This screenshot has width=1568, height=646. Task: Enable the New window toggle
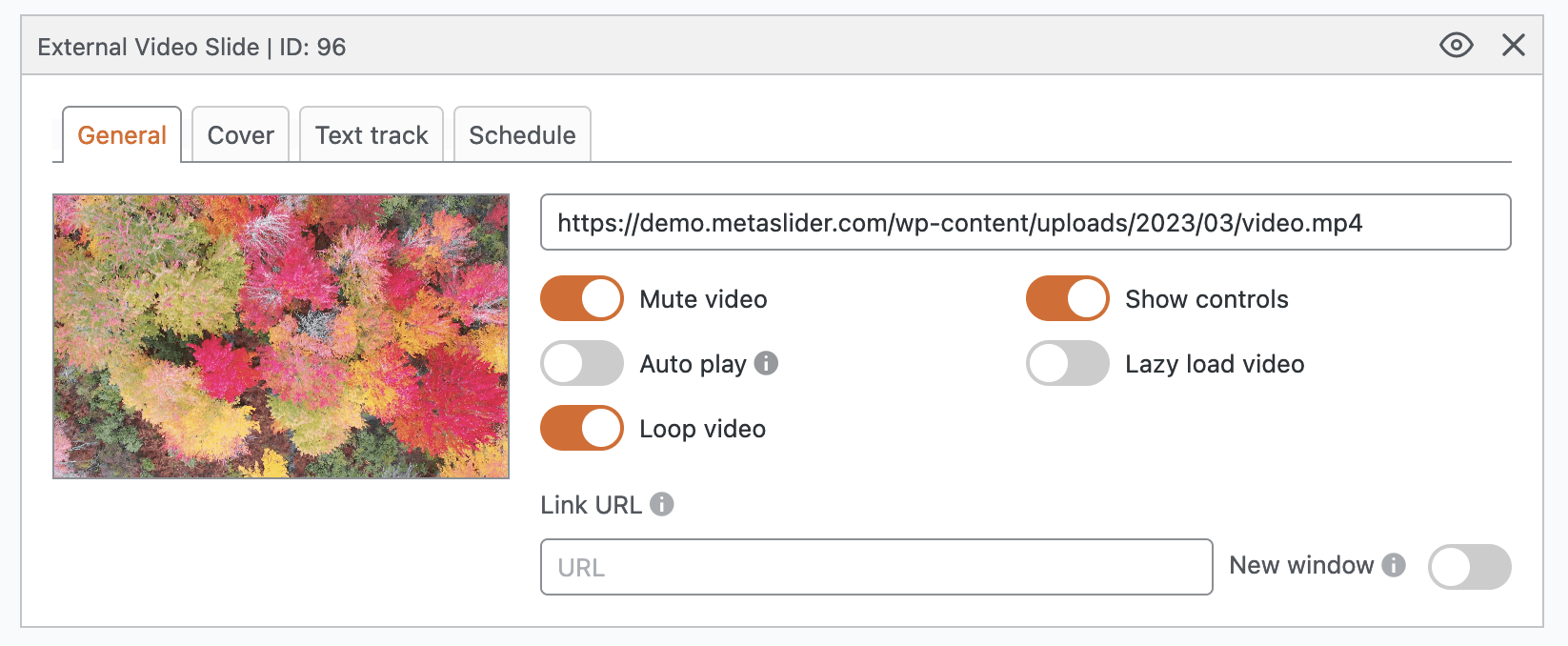[1469, 567]
